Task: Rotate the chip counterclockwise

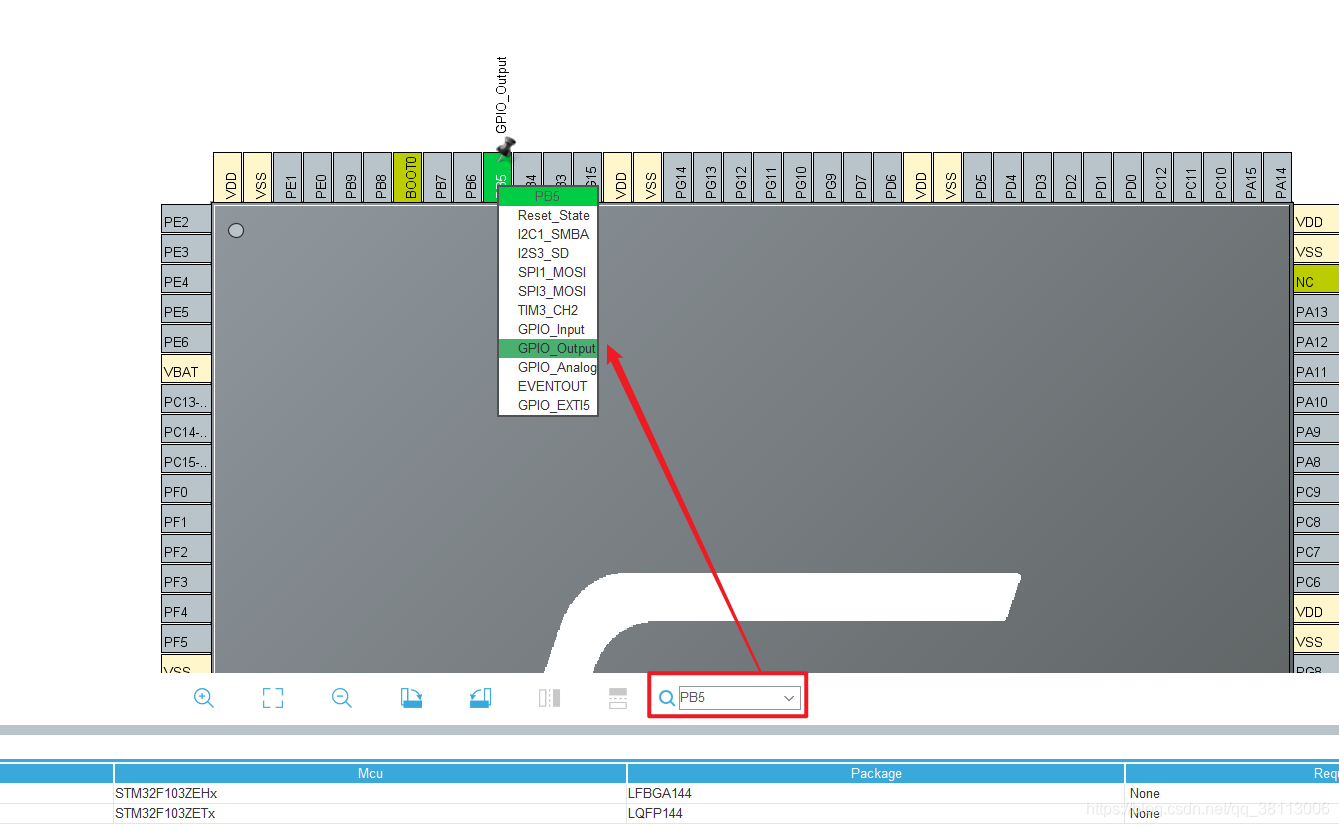Action: click(x=480, y=697)
